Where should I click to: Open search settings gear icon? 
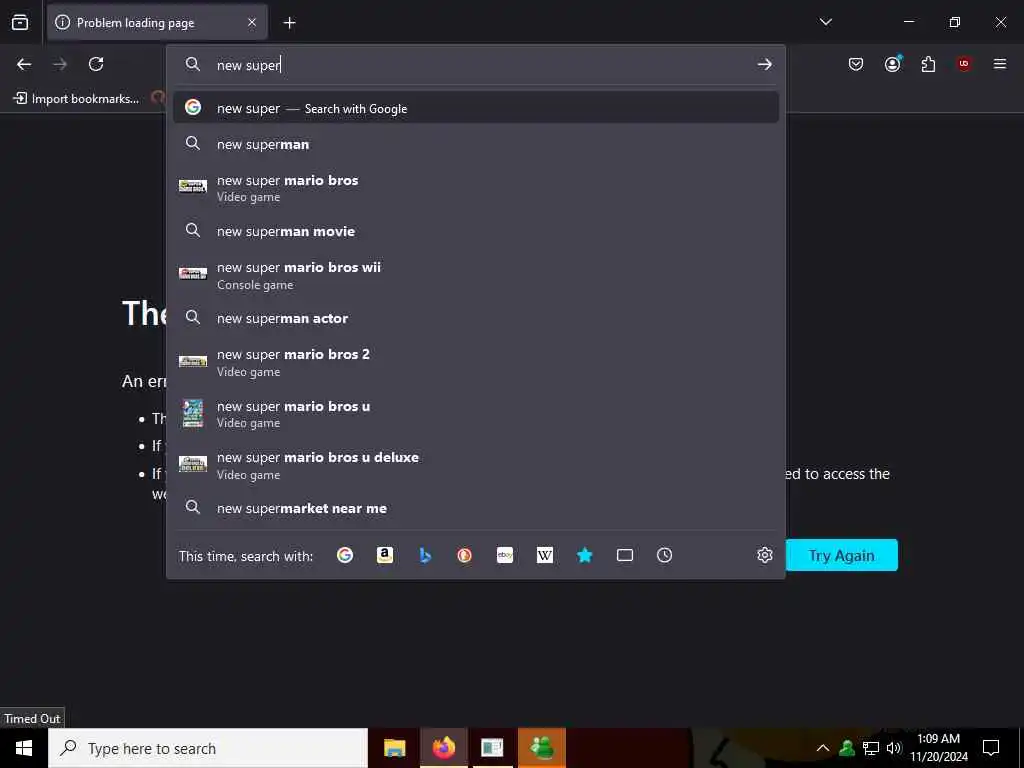pos(765,555)
